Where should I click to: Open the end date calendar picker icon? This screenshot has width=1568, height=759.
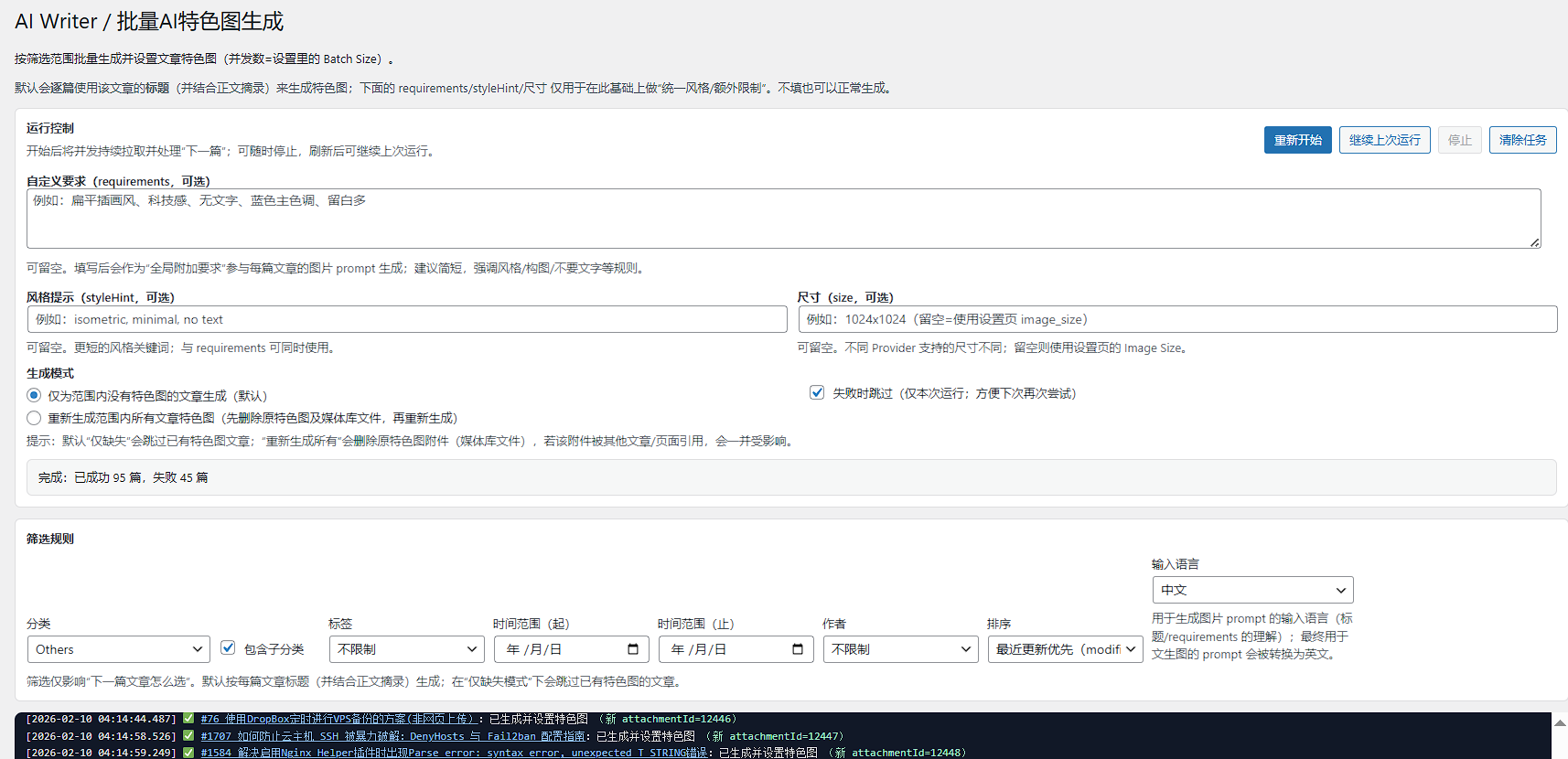click(797, 649)
